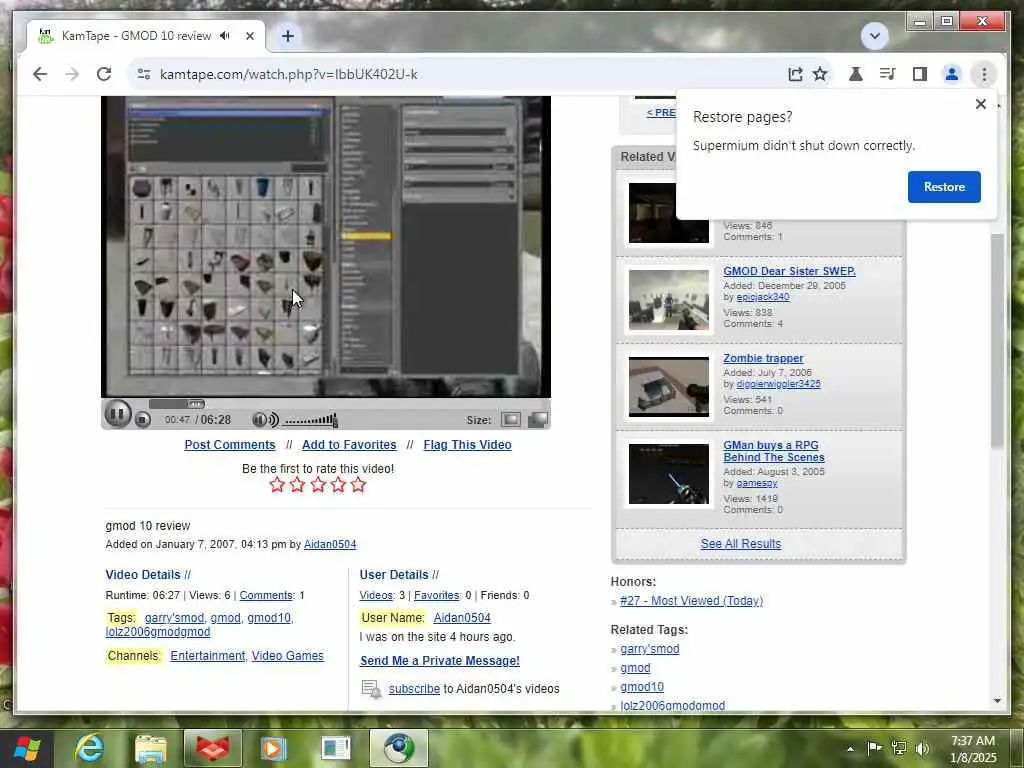Open GMan buys a RPG video link
The image size is (1024, 768).
coord(774,451)
